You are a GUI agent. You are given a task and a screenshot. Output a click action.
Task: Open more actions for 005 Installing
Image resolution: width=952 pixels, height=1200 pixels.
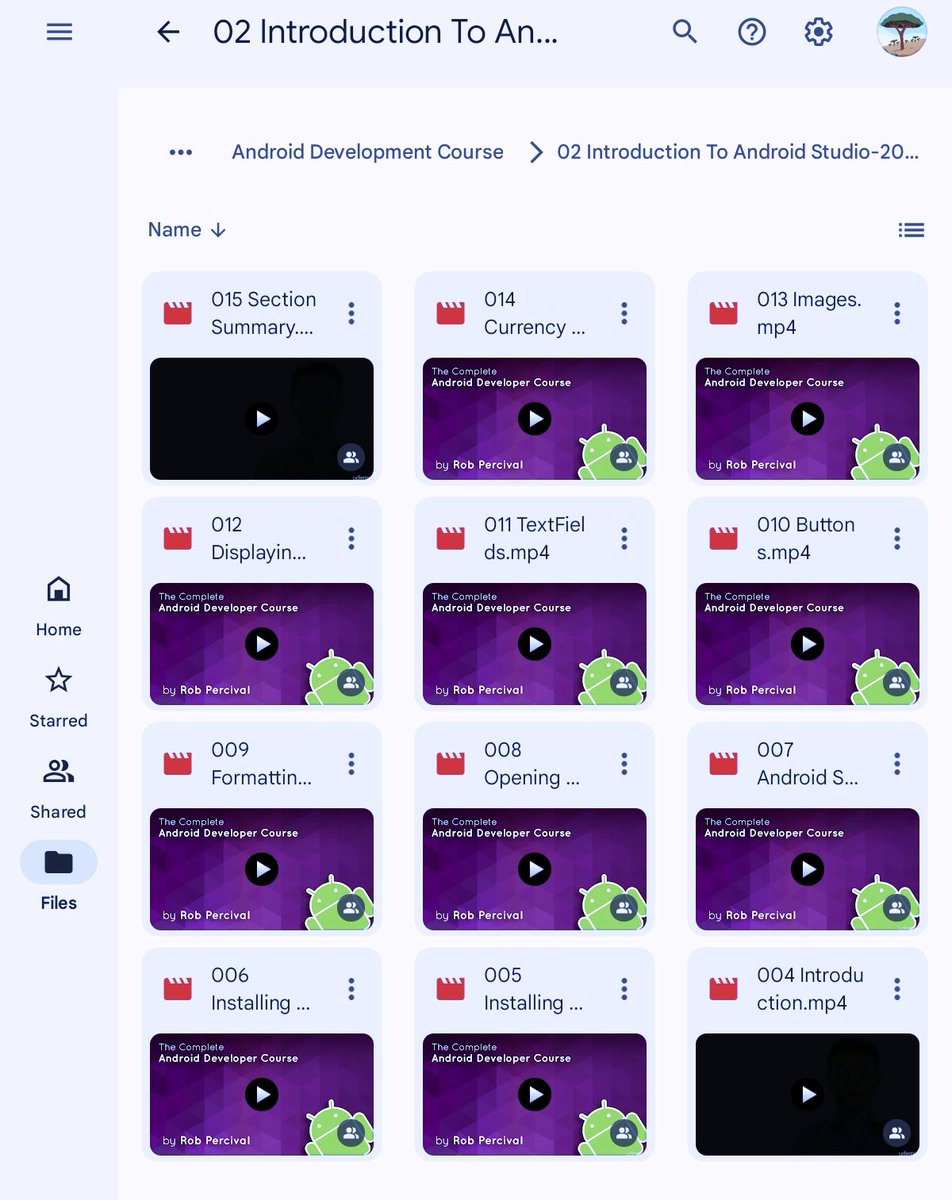pyautogui.click(x=624, y=989)
